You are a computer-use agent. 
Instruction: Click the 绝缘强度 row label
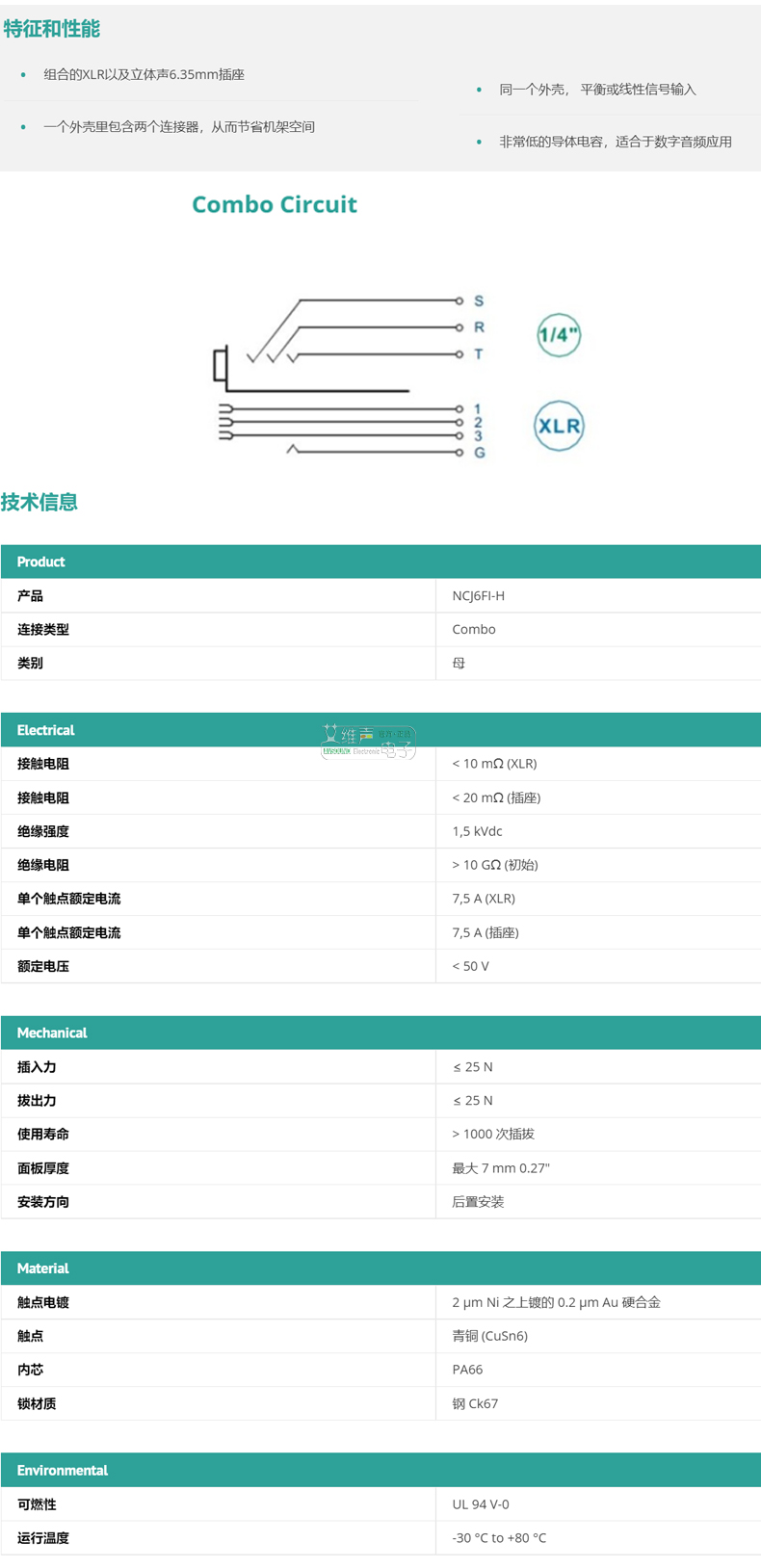coord(43,831)
